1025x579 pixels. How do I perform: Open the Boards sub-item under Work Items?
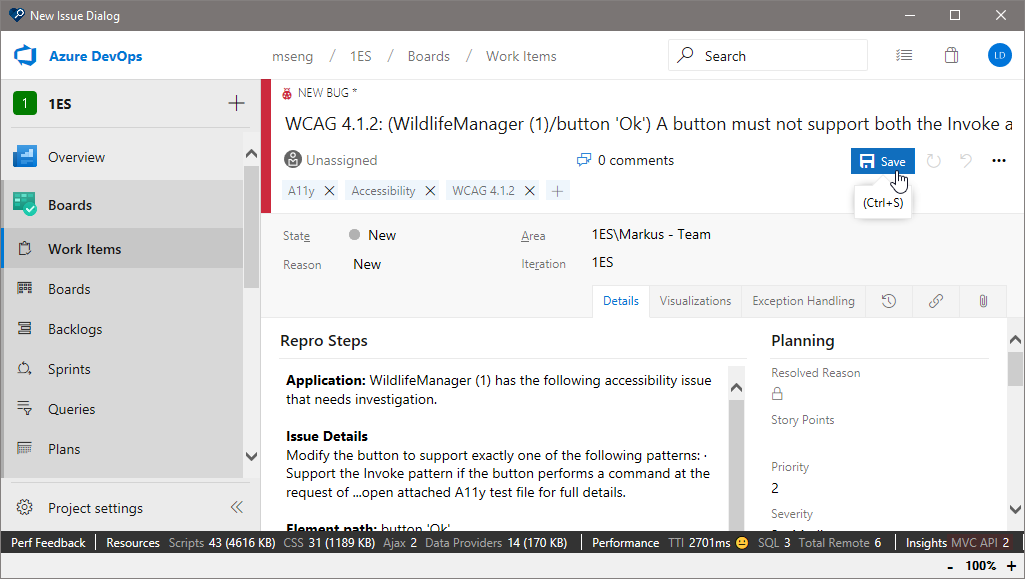pos(124,289)
